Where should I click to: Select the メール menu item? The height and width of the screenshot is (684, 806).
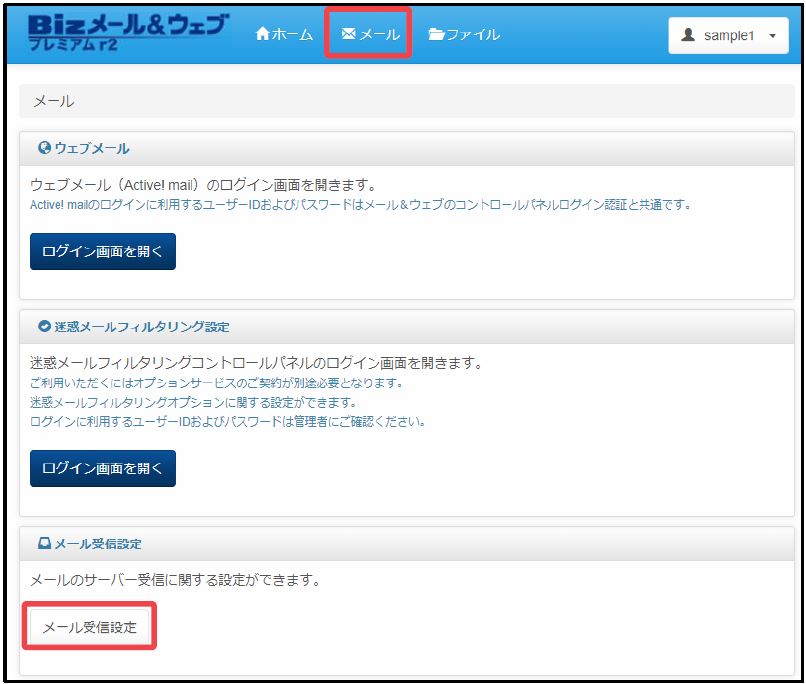(x=371, y=34)
